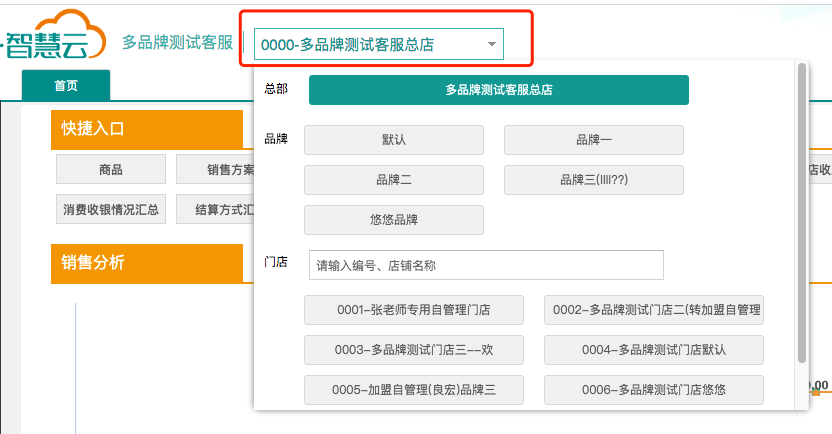This screenshot has width=832, height=434.
Task: Switch to the 首页 tab
Action: coord(66,86)
